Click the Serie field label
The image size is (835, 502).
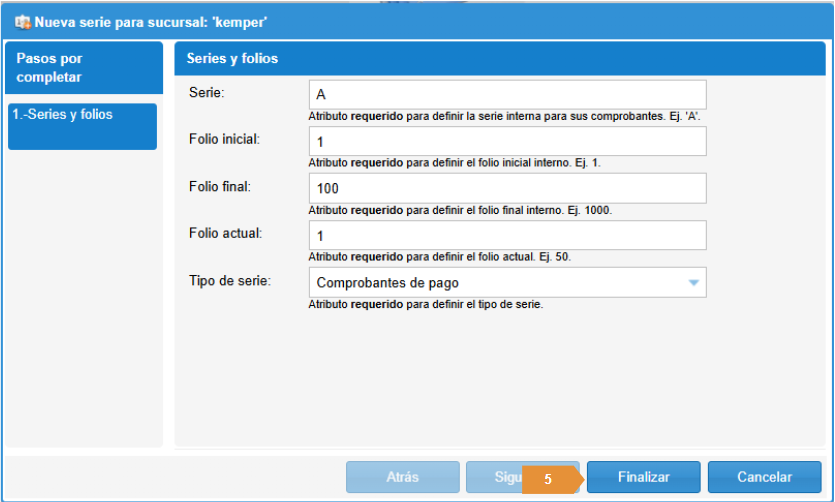tap(207, 93)
